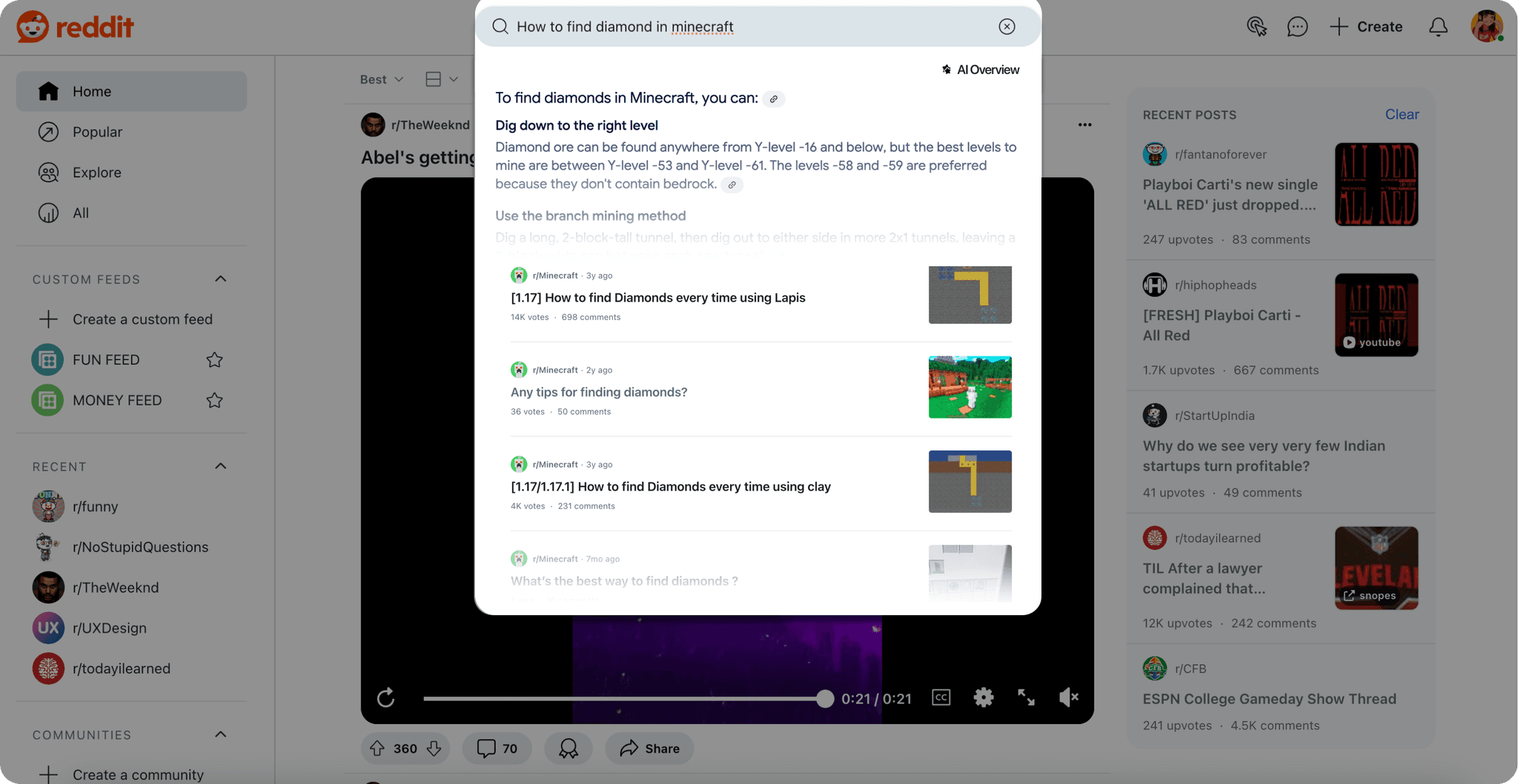Replay the video with the reload icon
The image size is (1518, 784).
pyautogui.click(x=385, y=698)
